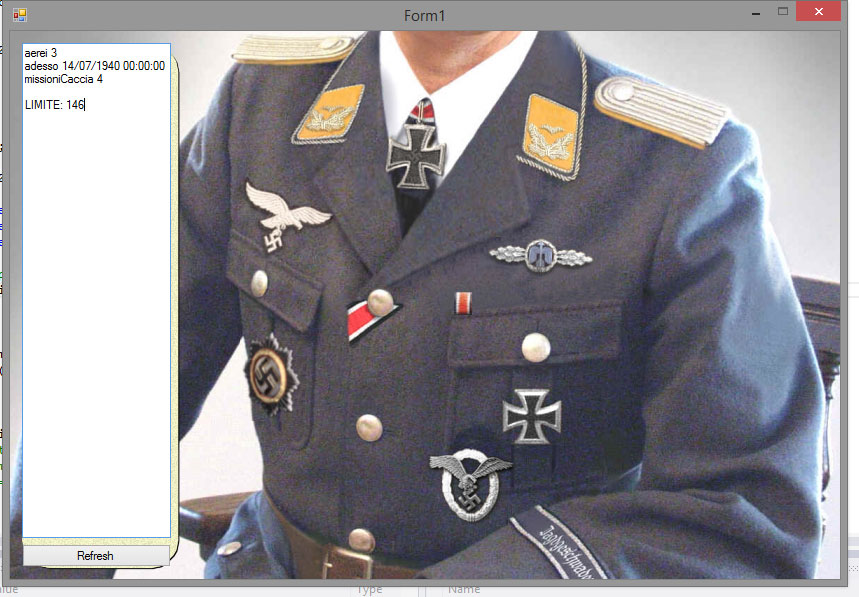Click the 'adesso 14/07/1940 00:00:00' line
This screenshot has height=597, width=859.
click(x=94, y=66)
